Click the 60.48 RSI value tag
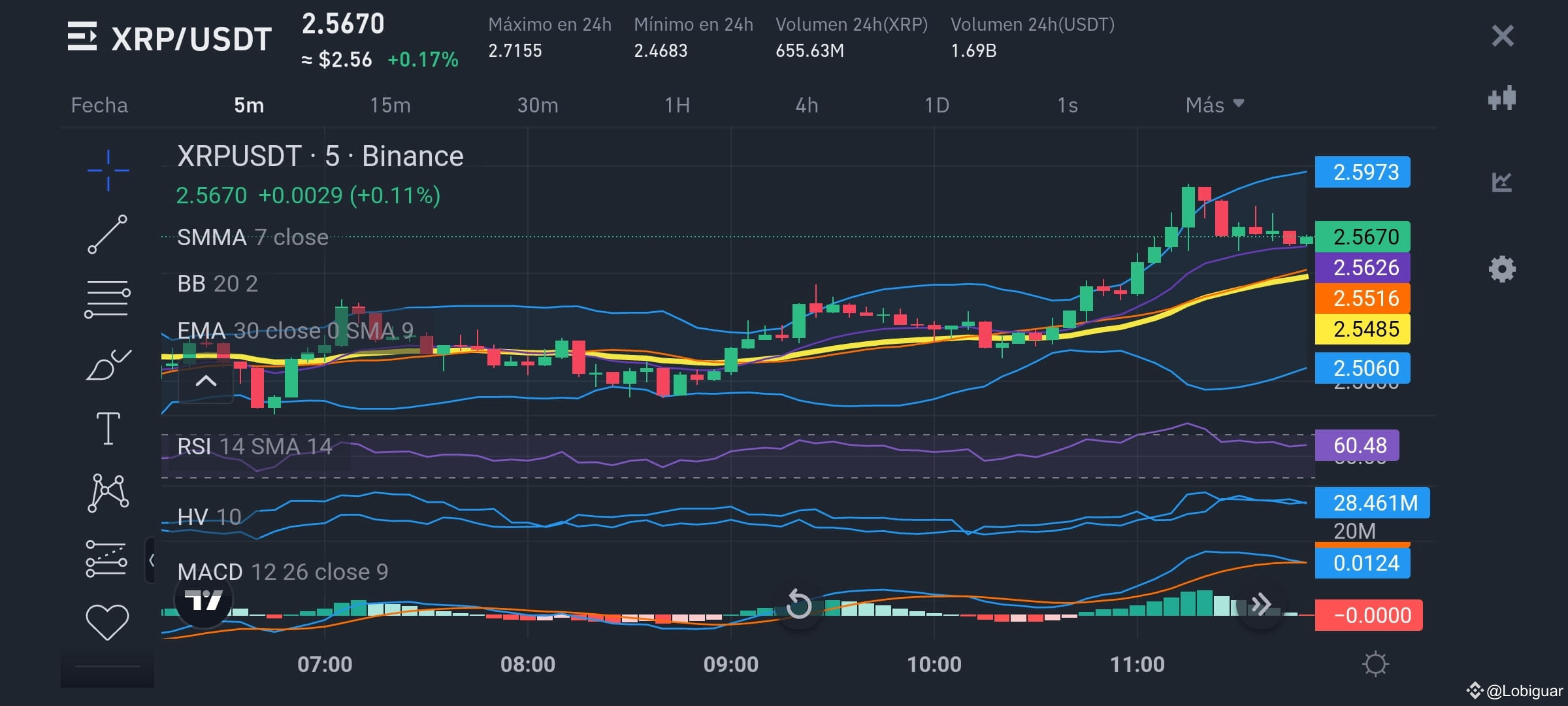The width and height of the screenshot is (1568, 706). coord(1357,445)
